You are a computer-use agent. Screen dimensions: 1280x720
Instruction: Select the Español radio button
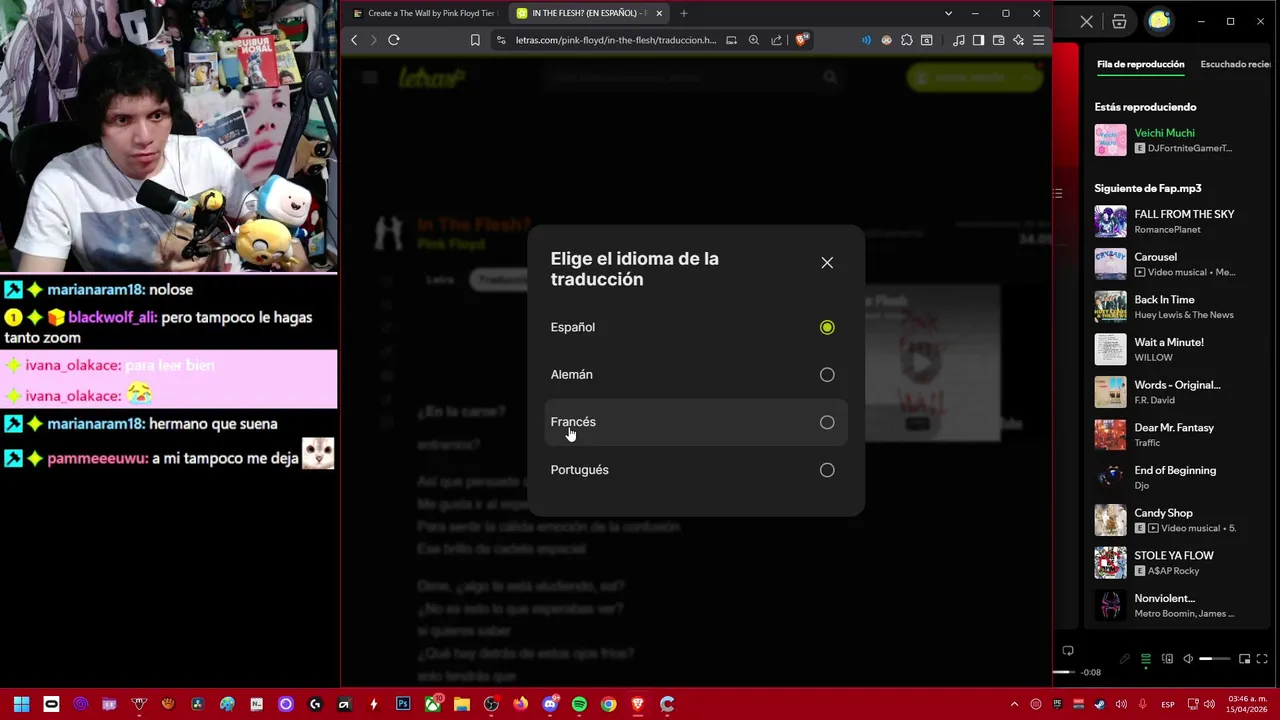point(827,327)
